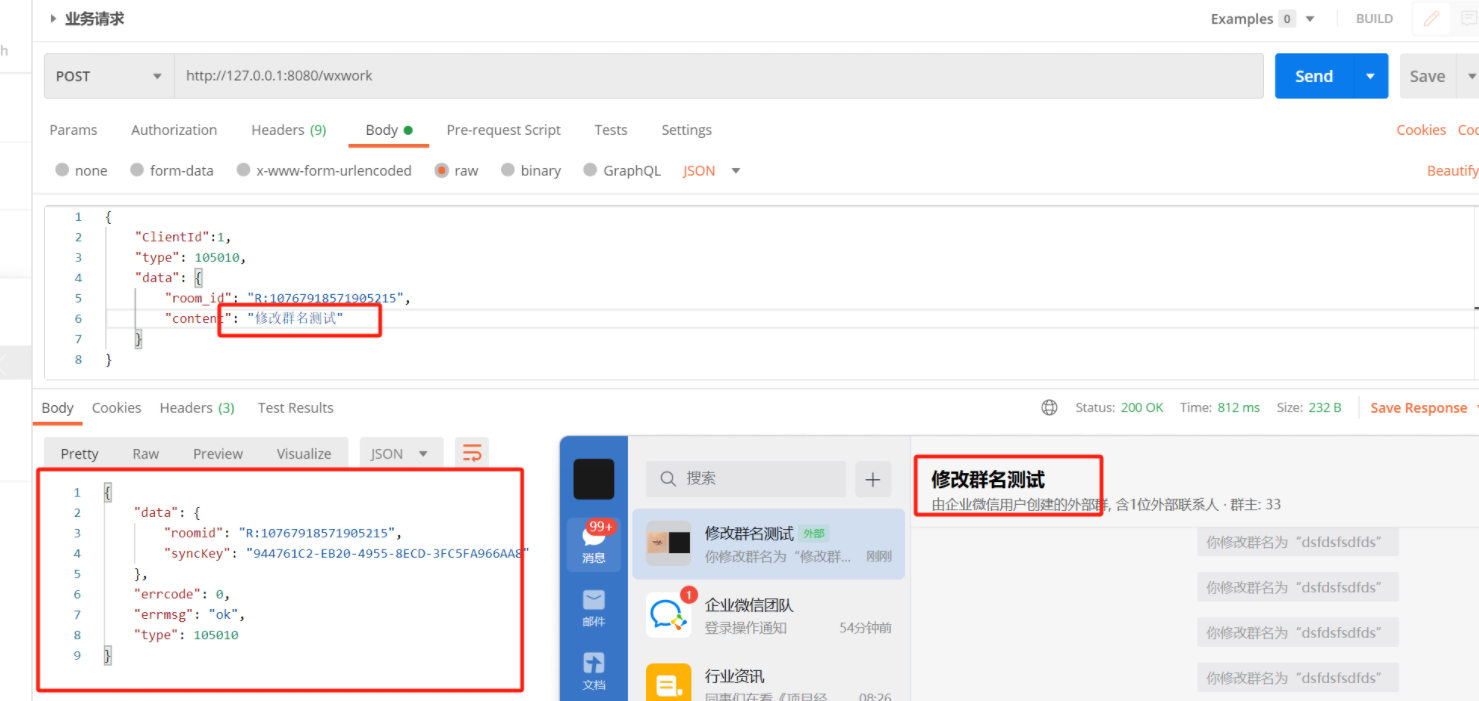Open the Send button dropdown arrow
The image size is (1479, 701).
(1371, 76)
